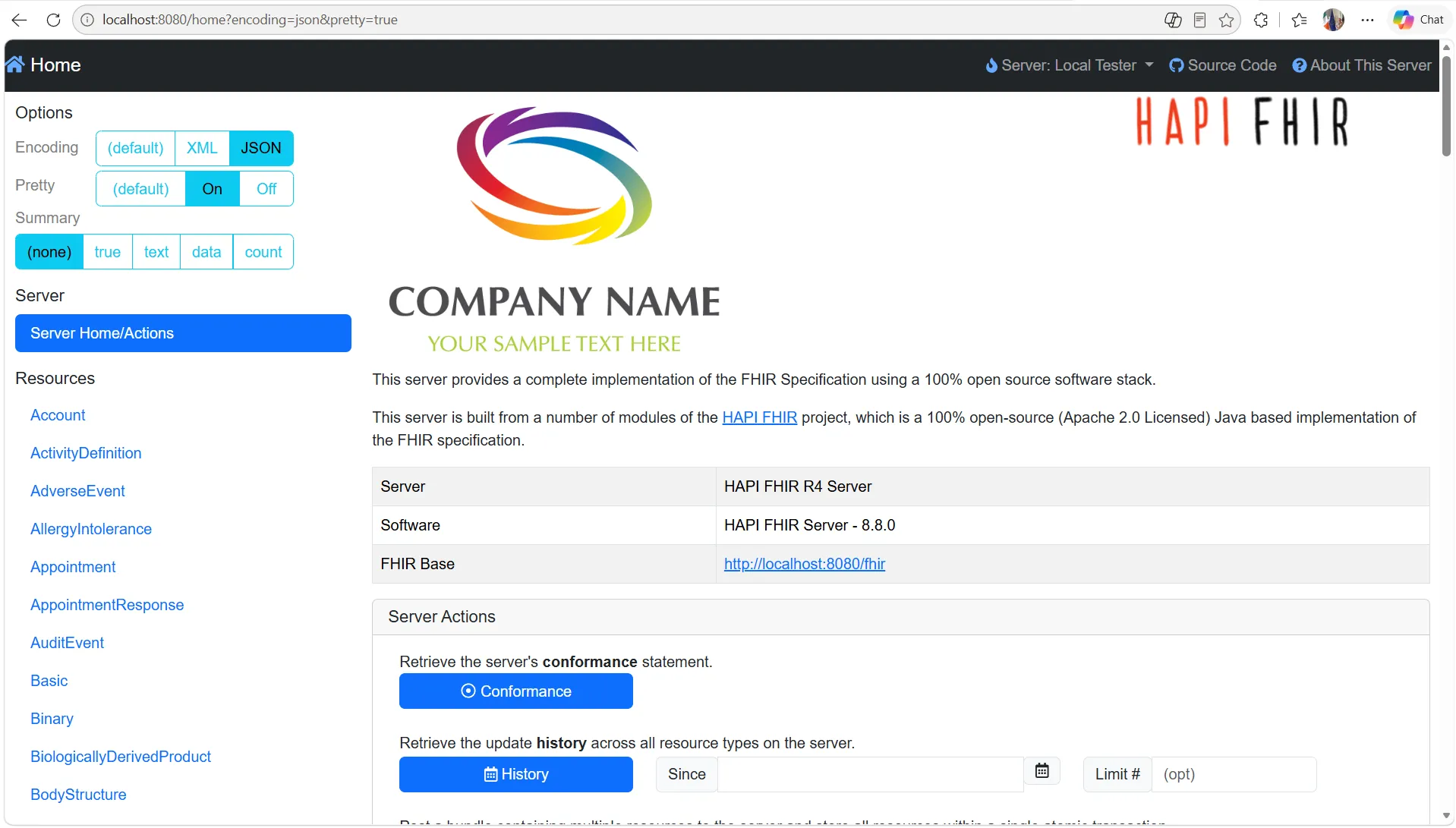Set Summary to count
Viewport: 1456px width, 828px height.
[263, 252]
